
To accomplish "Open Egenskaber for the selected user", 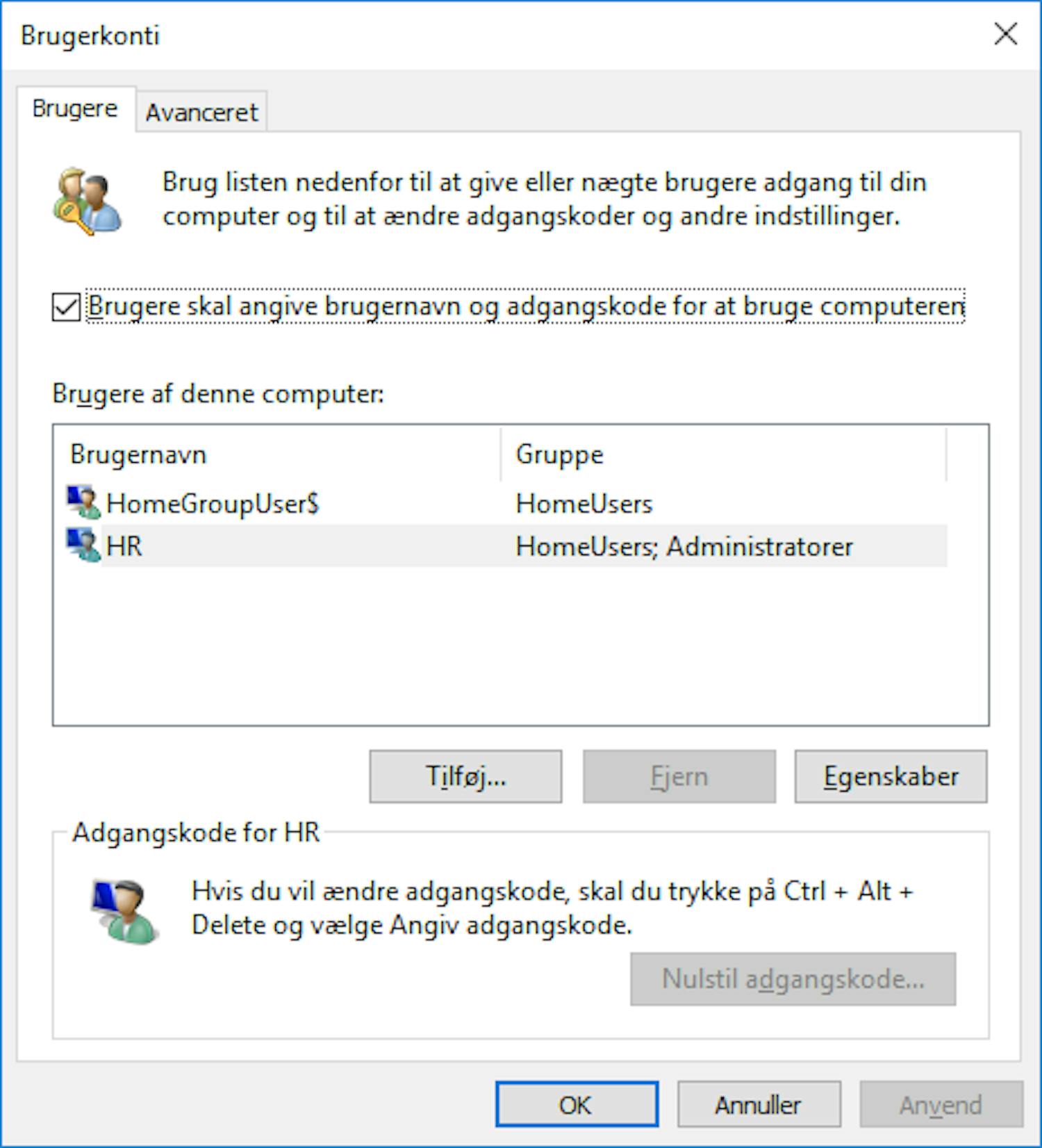I will (891, 776).
